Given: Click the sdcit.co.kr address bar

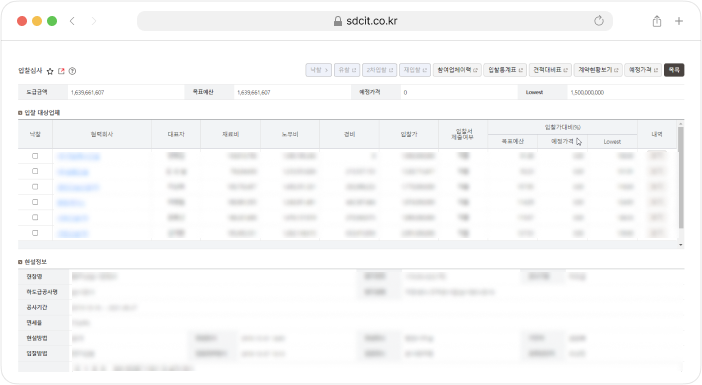Looking at the screenshot, I should (375, 21).
